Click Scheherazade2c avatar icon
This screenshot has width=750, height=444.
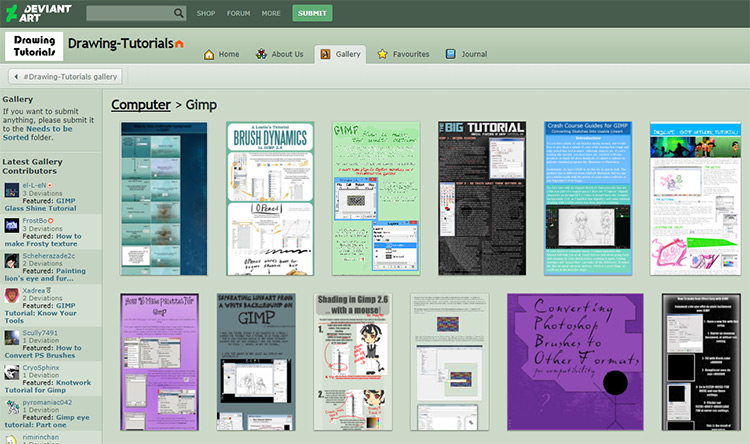click(x=11, y=261)
